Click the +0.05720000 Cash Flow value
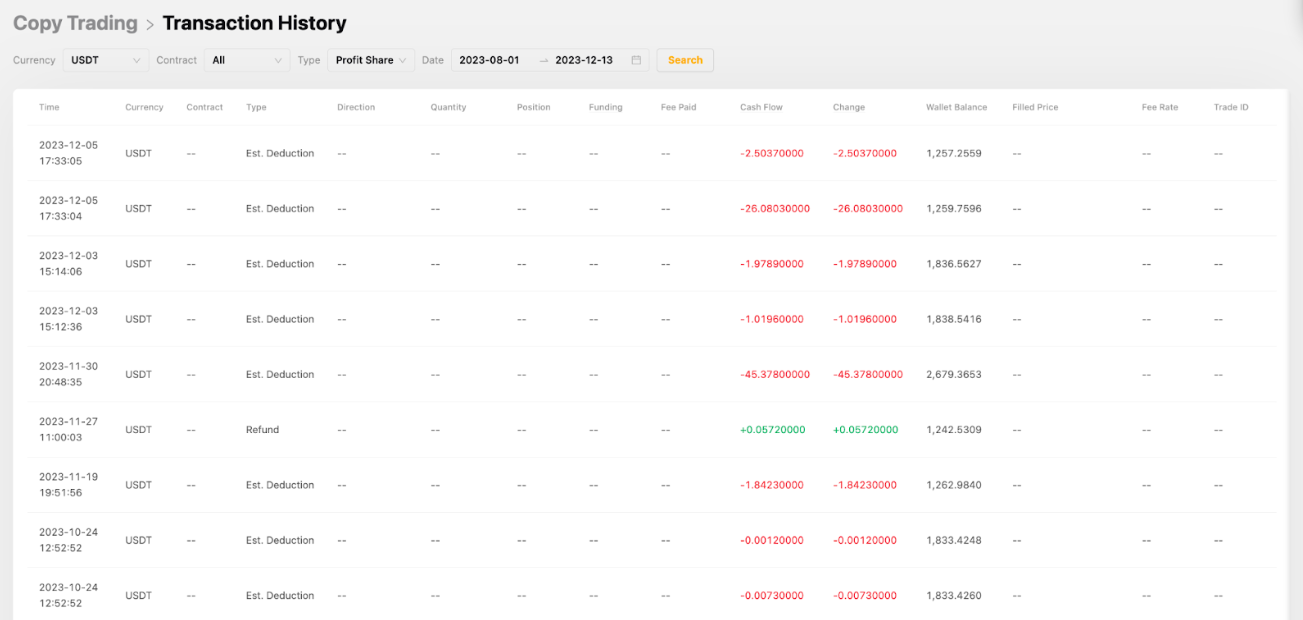1303x620 pixels. (772, 430)
